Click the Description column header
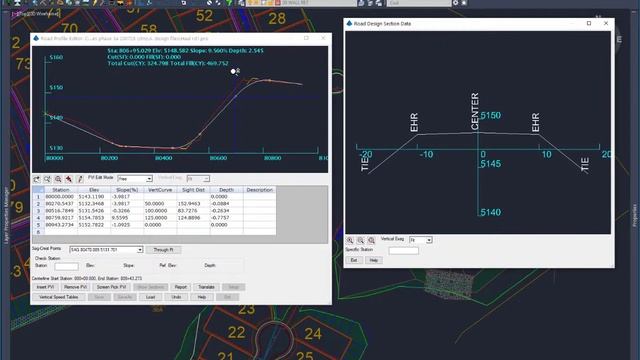 click(260, 190)
